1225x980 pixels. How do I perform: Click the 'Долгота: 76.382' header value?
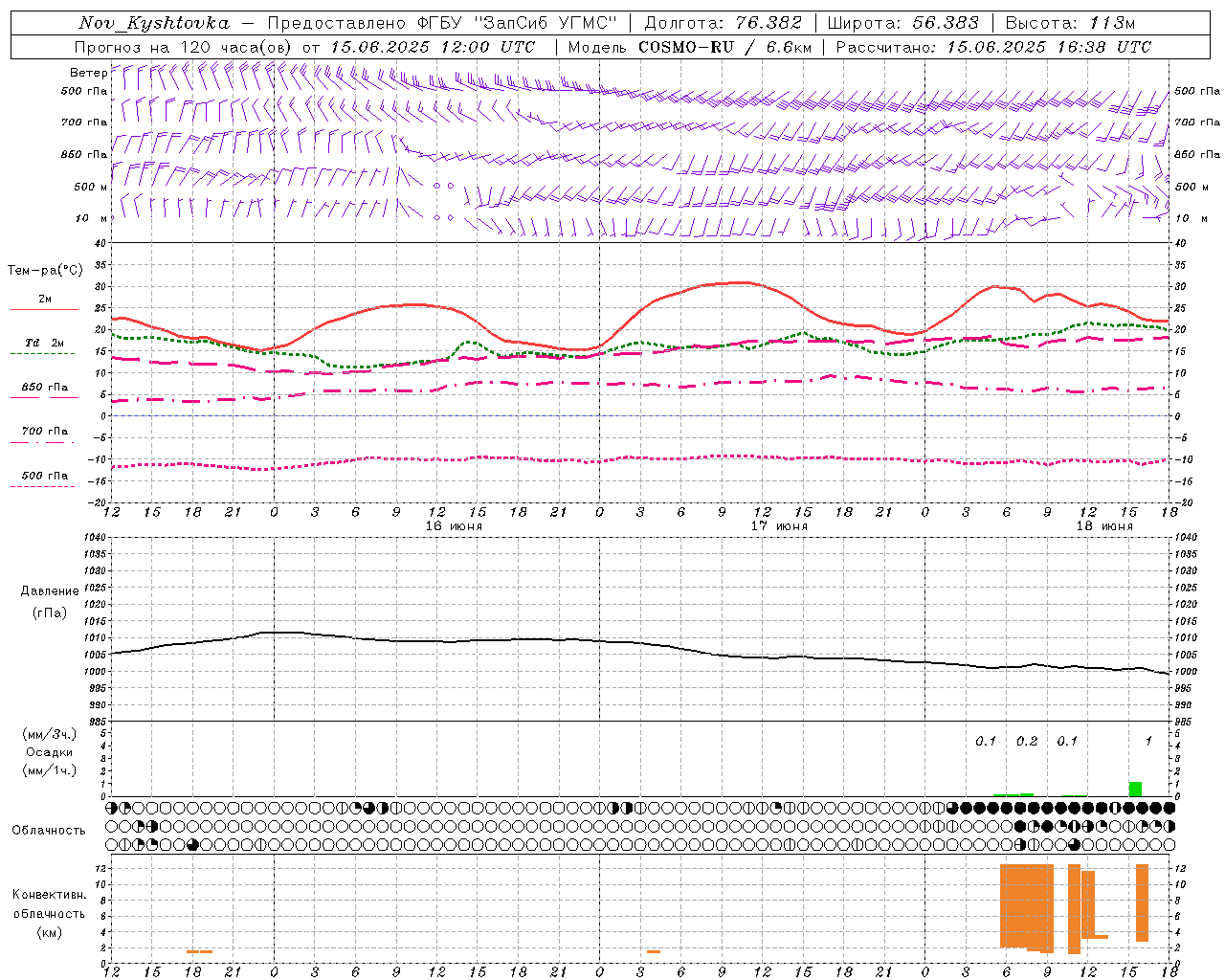[723, 23]
